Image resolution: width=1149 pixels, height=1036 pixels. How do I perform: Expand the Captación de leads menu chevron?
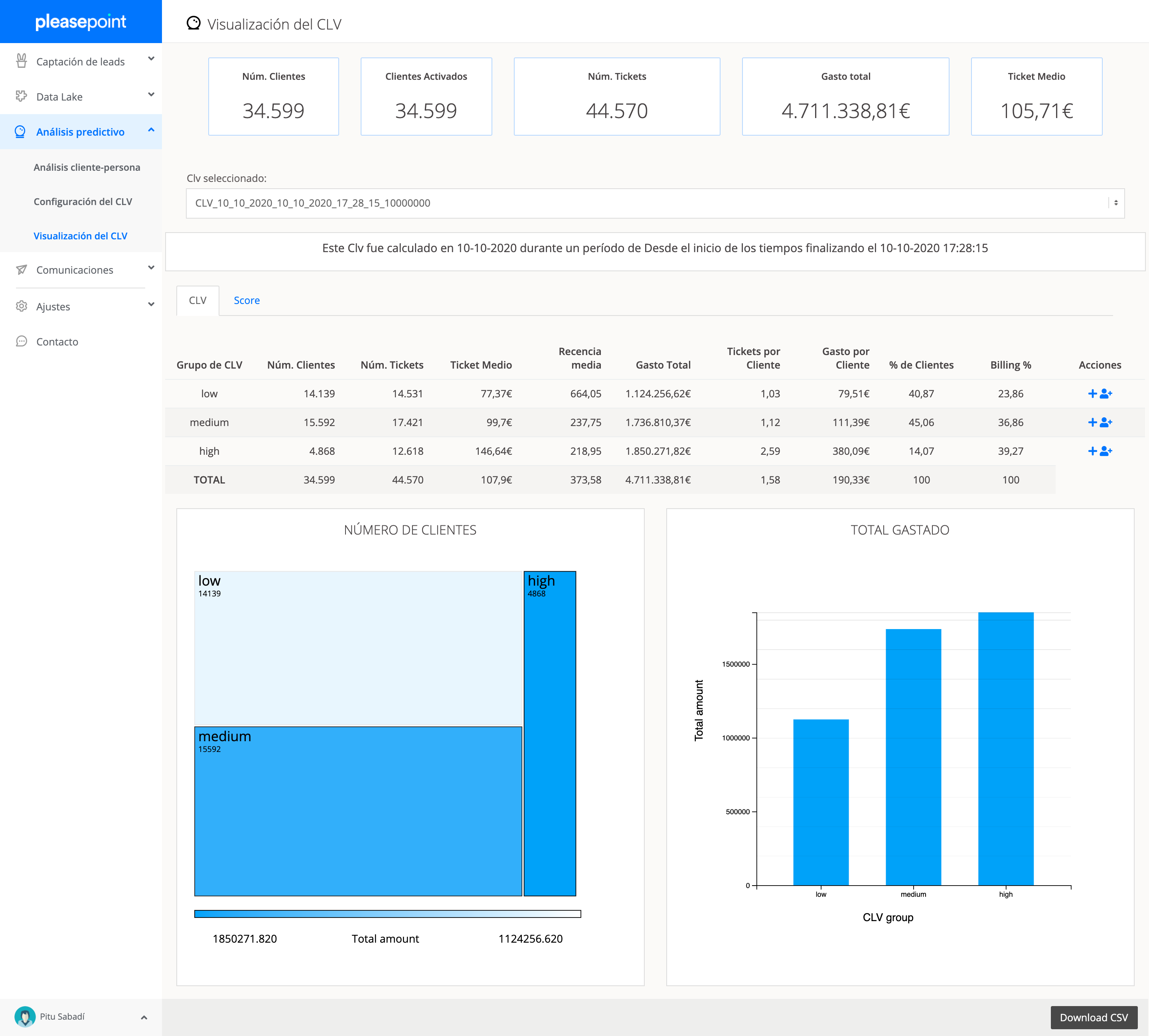tap(151, 59)
